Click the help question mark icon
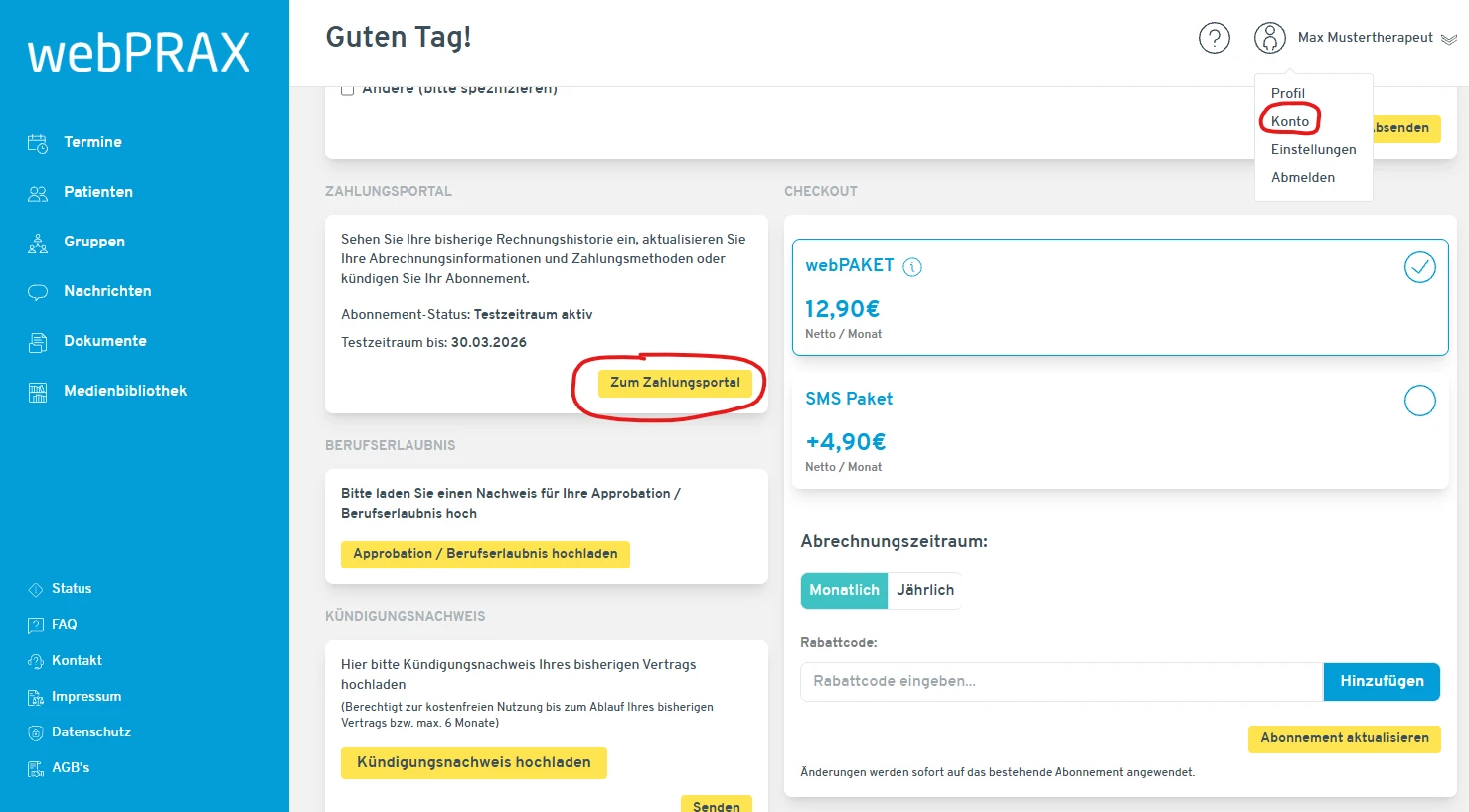 click(x=1214, y=38)
